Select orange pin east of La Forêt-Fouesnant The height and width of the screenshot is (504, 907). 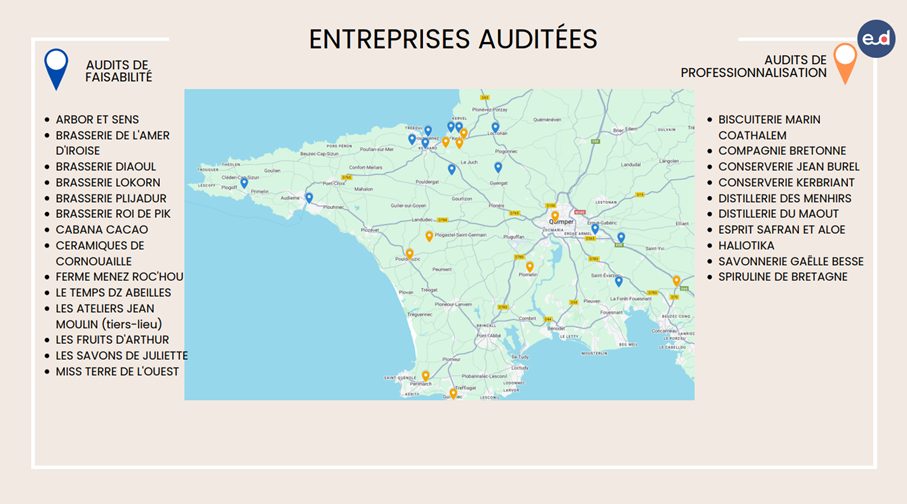pyautogui.click(x=676, y=281)
